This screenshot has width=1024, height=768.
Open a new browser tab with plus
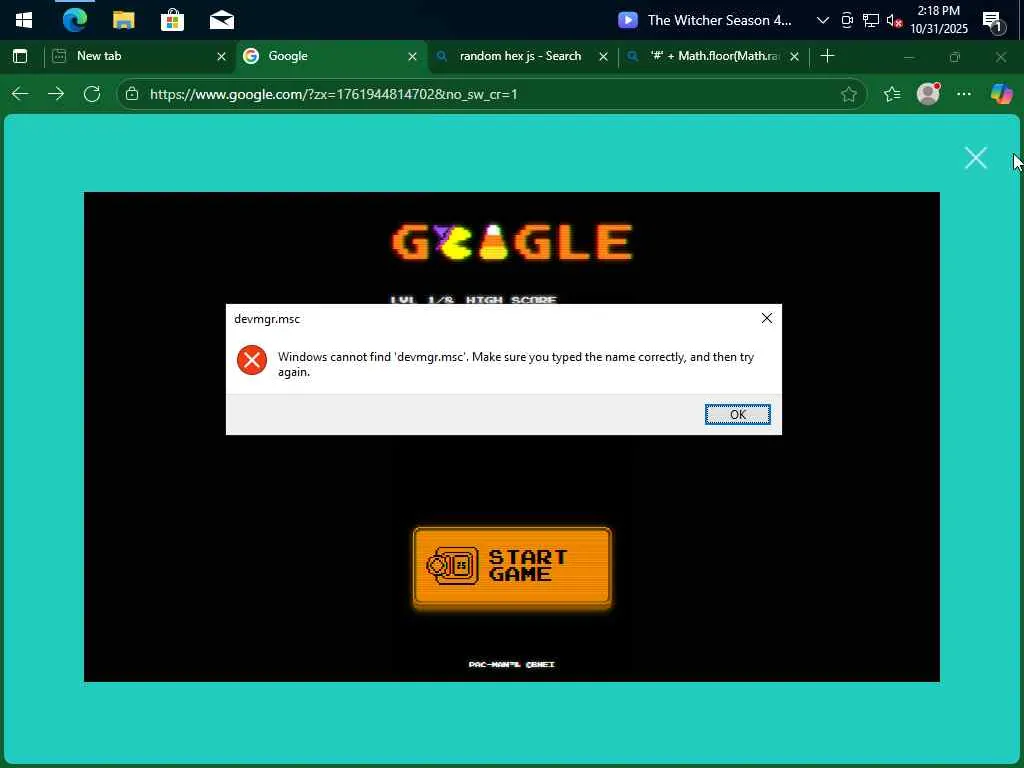(827, 56)
